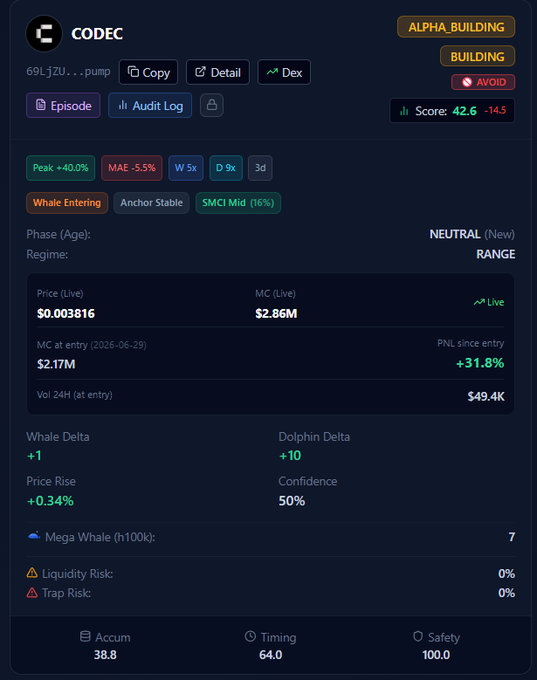This screenshot has width=537, height=680.
Task: Click the SMCI Mid (16%) tag
Action: tap(238, 203)
